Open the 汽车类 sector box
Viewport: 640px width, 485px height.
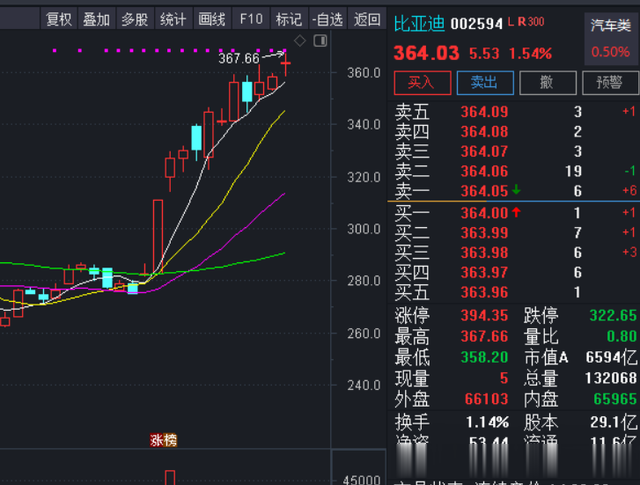tap(611, 39)
